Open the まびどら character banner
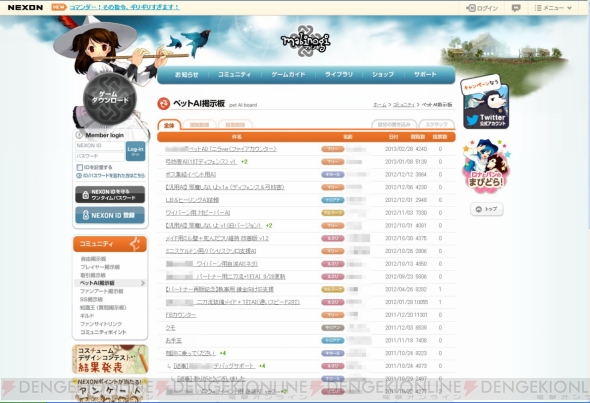The height and width of the screenshot is (403, 590). [486, 166]
